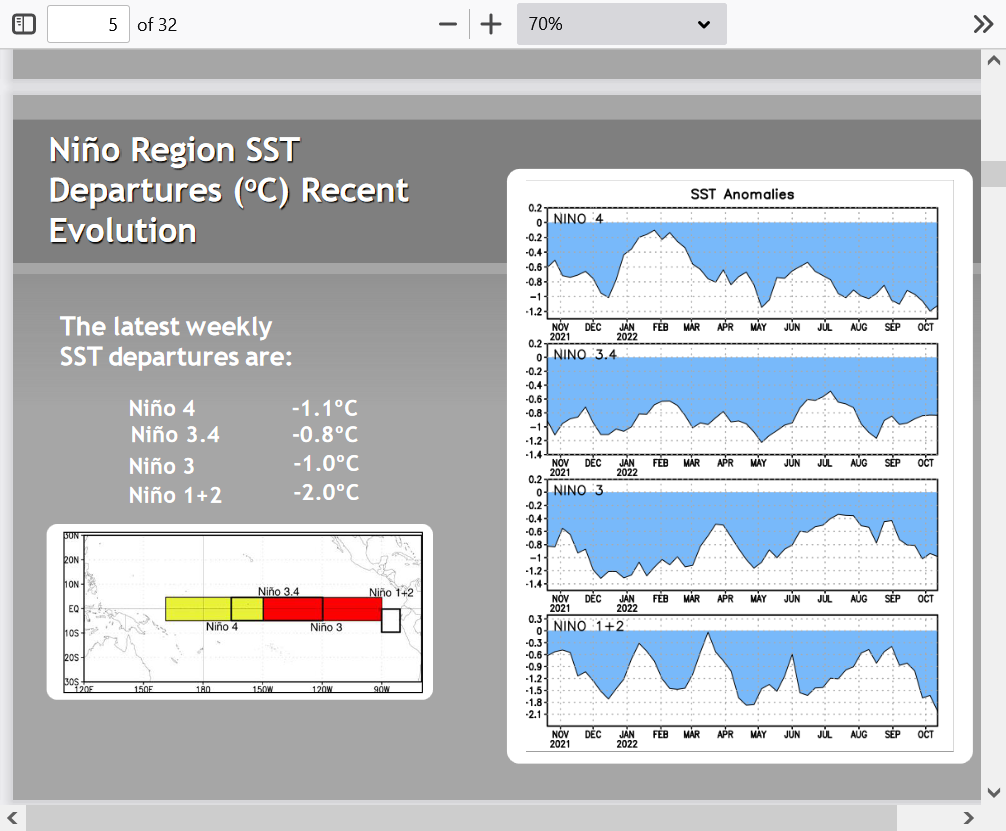
Task: Click the Niño 3.4 label on the map
Action: [x=278, y=591]
